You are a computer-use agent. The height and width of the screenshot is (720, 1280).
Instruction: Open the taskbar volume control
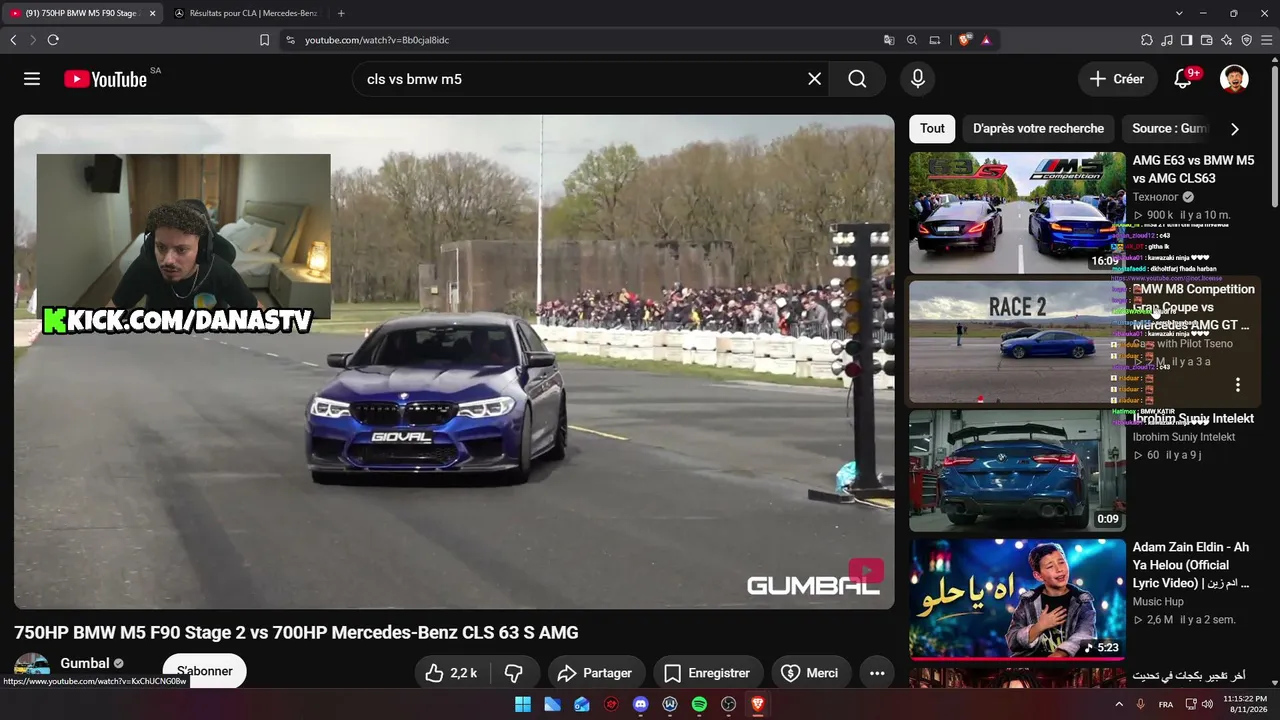tap(1207, 704)
